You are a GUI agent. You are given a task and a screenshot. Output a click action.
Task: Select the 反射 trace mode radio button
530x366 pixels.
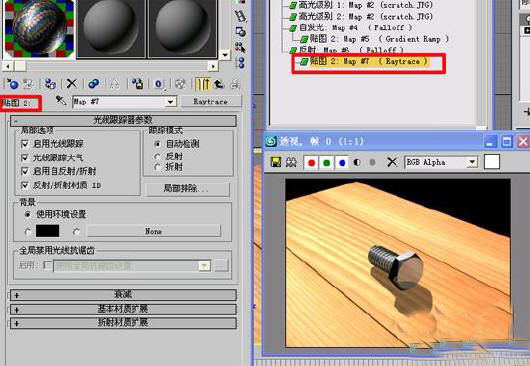click(157, 156)
